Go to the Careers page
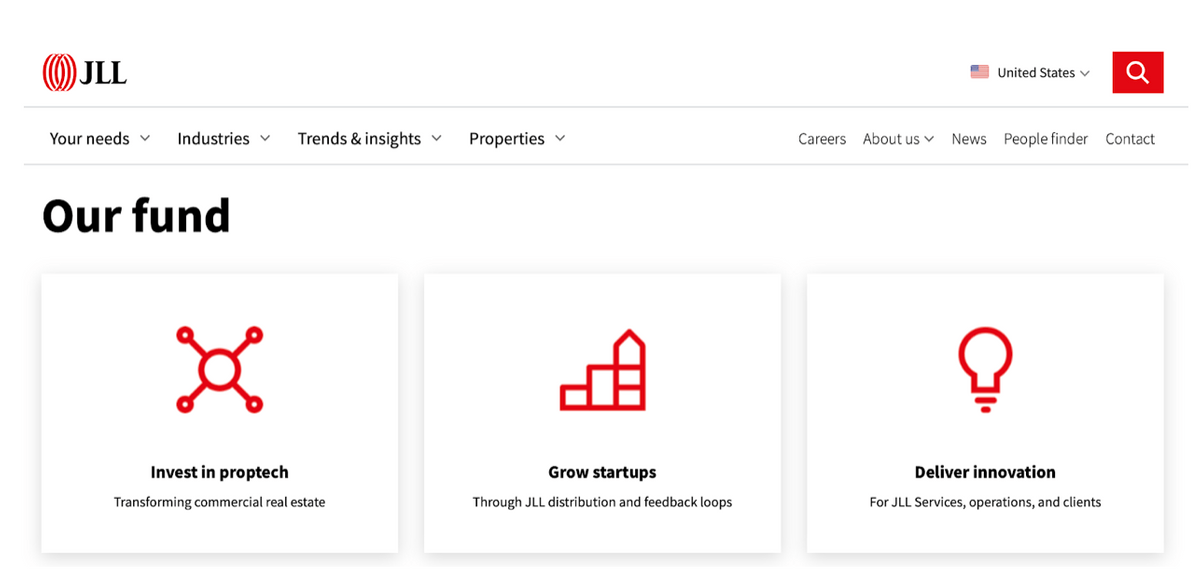The height and width of the screenshot is (582, 1200). [x=822, y=139]
